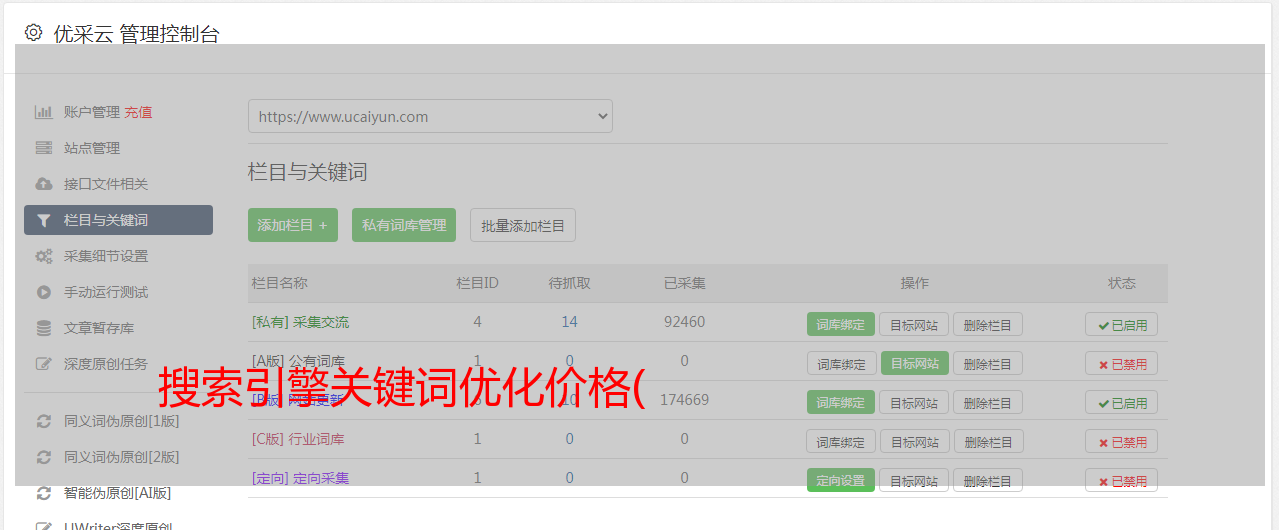Toggle the 已启用 status for 采集交流
This screenshot has height=530, width=1279.
click(1122, 324)
